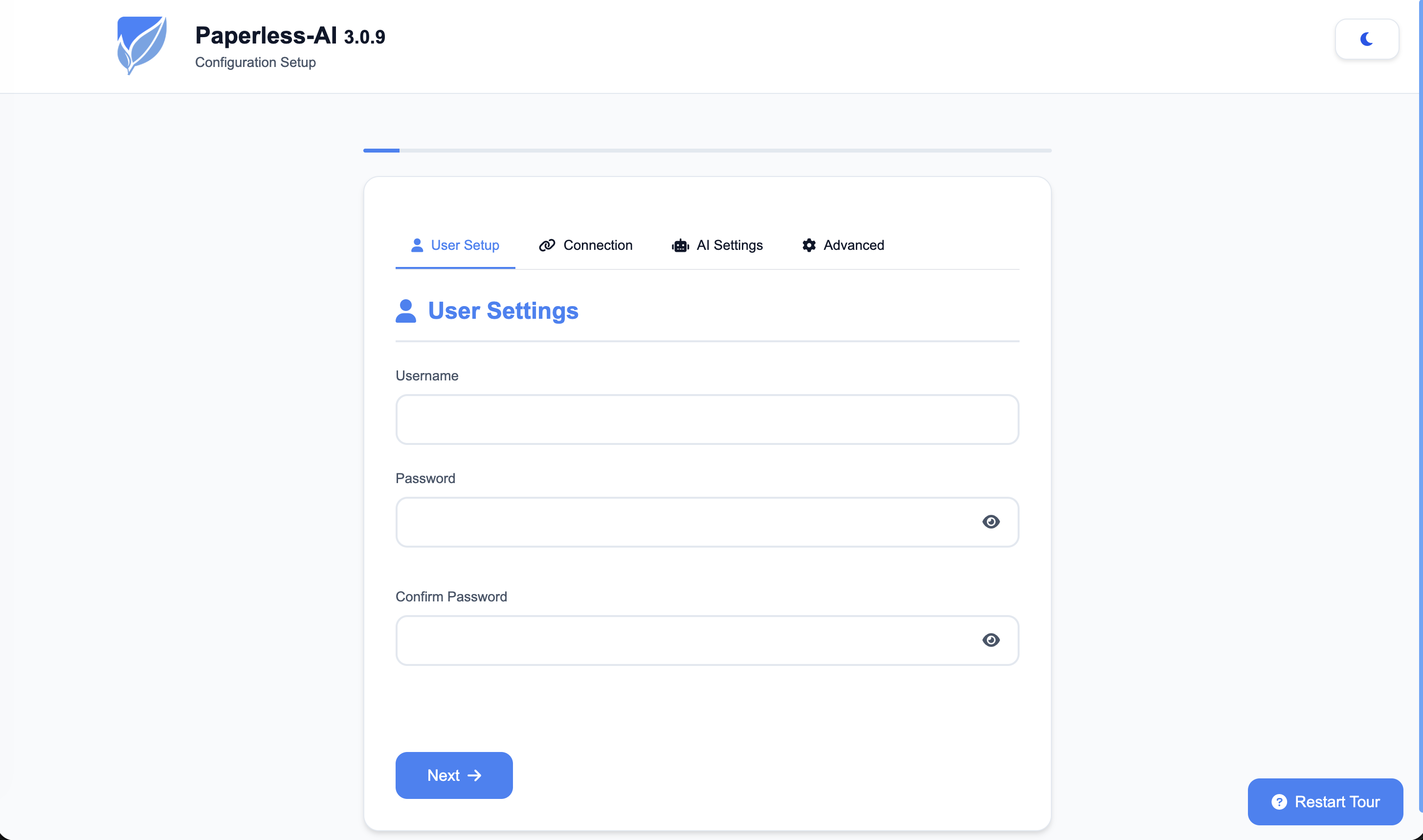Click the setup progress bar

pyautogui.click(x=707, y=150)
